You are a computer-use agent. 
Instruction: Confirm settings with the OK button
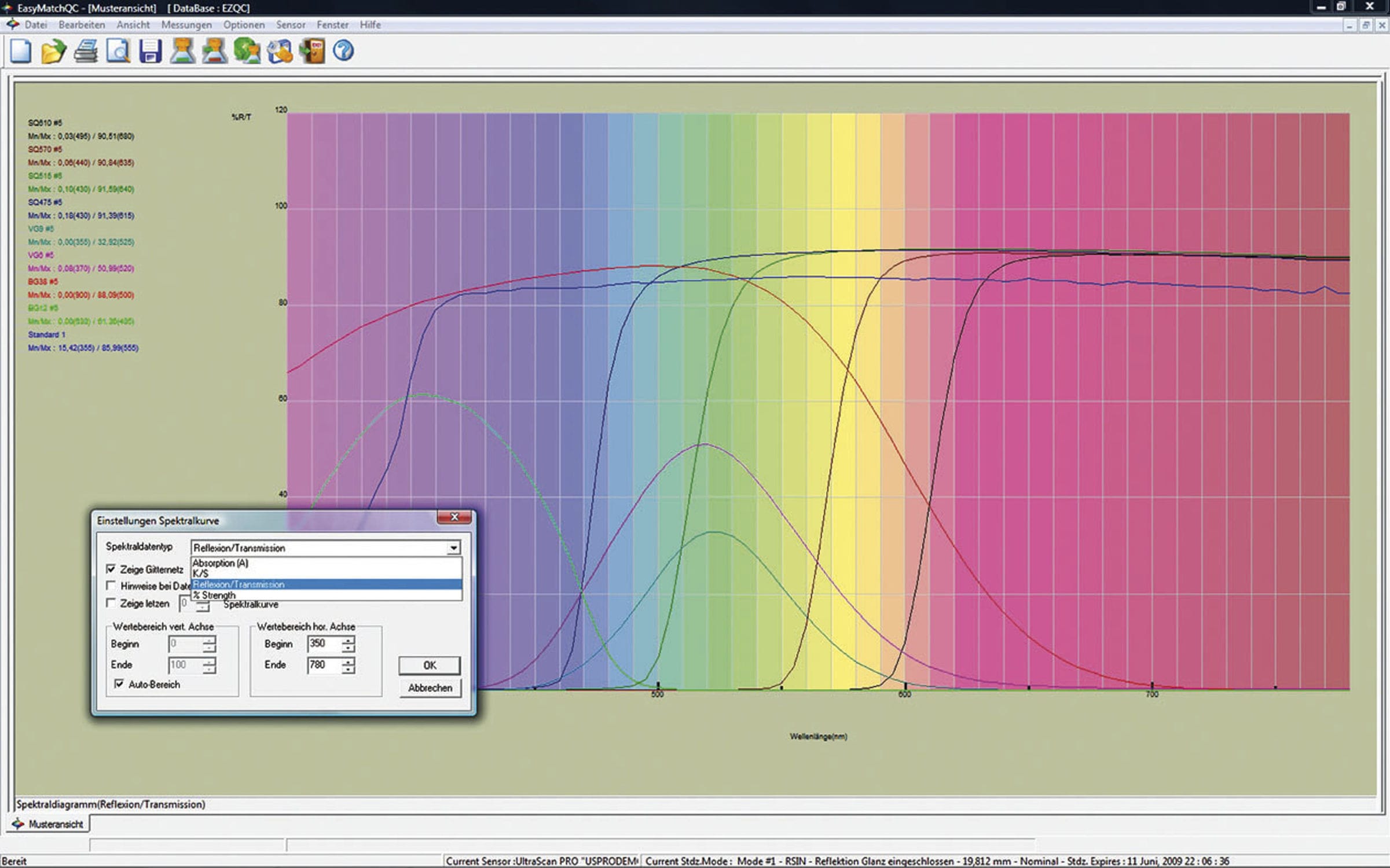click(430, 665)
